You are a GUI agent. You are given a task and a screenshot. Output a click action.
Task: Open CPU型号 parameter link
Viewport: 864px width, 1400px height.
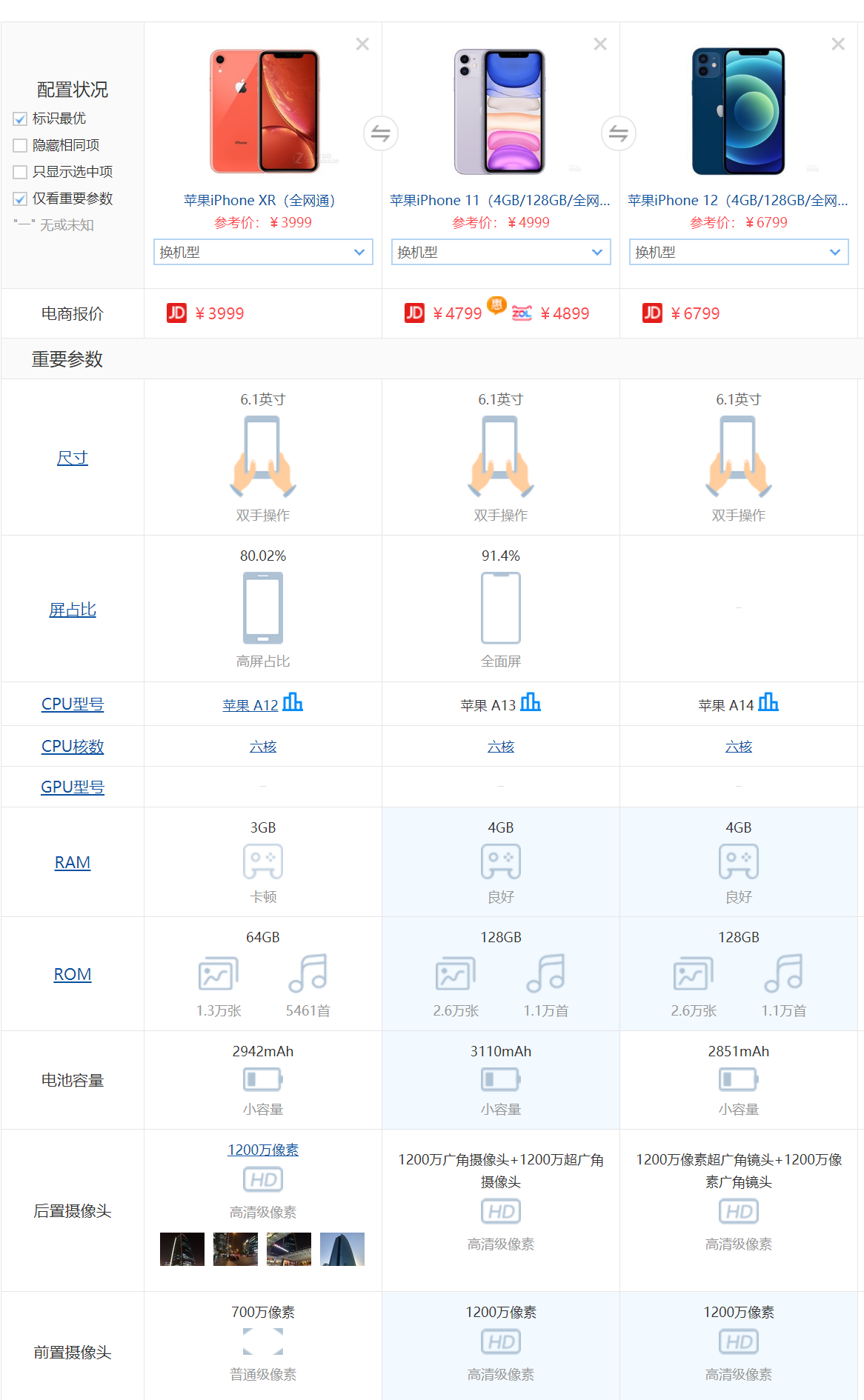pos(73,704)
